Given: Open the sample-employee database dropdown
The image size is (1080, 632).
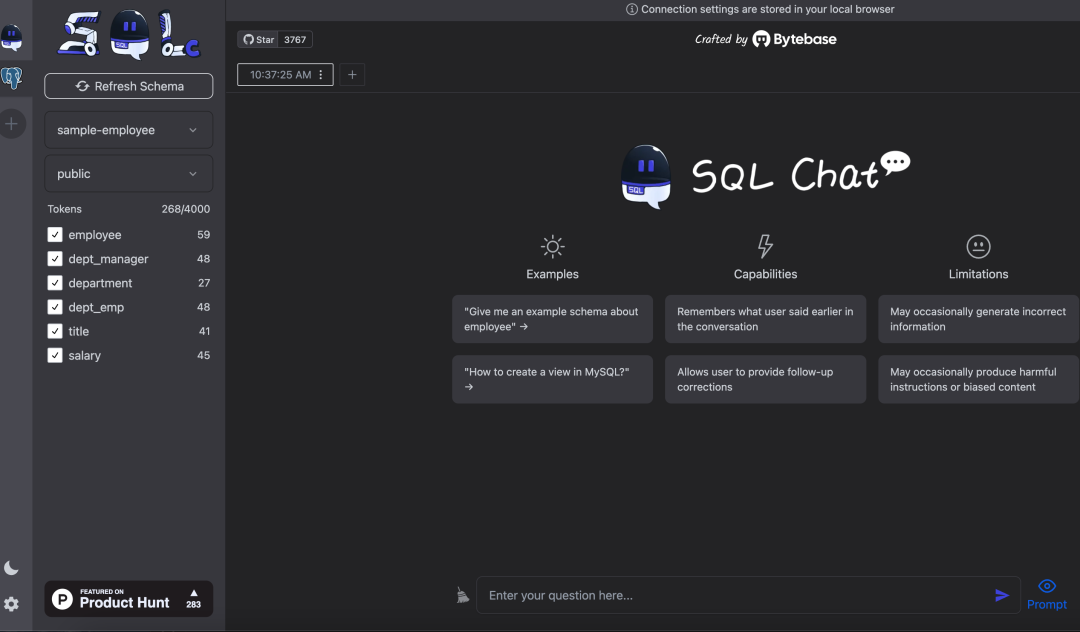Looking at the screenshot, I should click(x=129, y=130).
